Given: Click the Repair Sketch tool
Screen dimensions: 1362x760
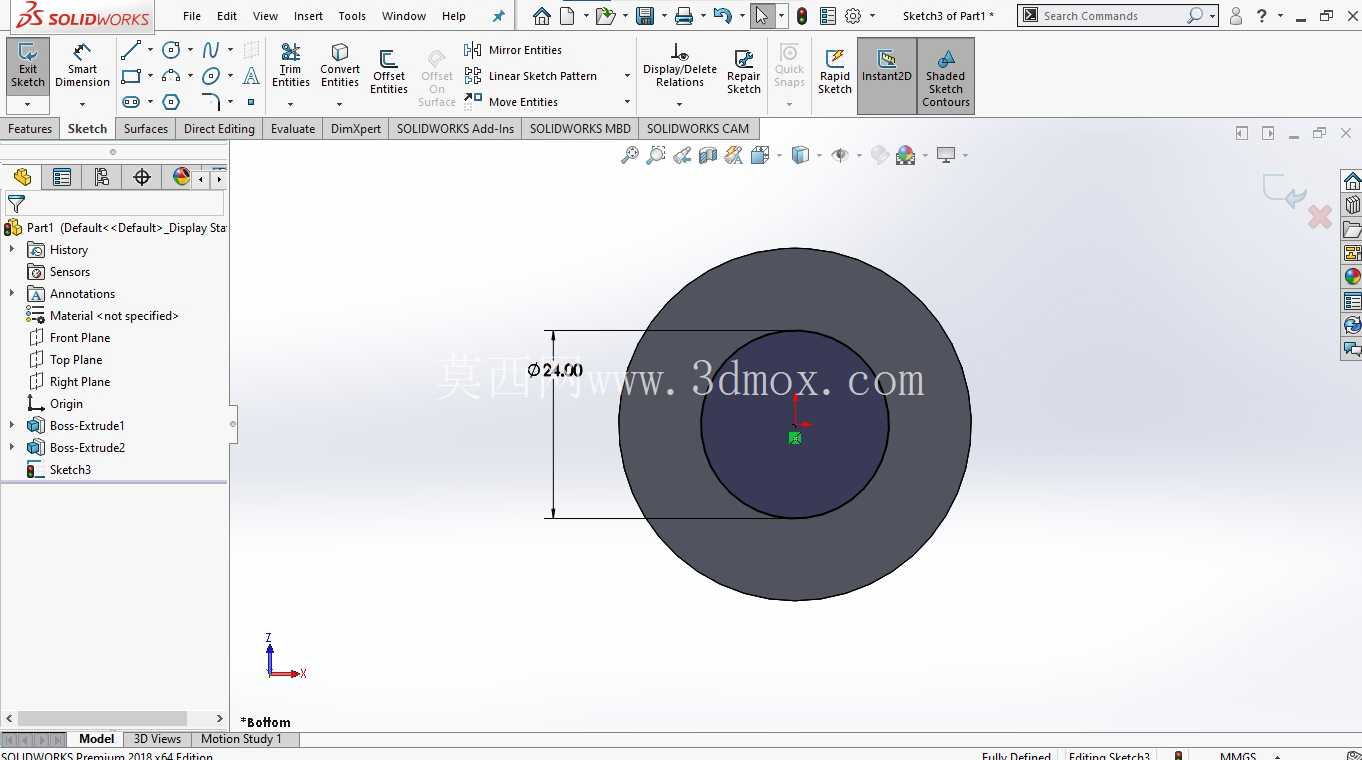Looking at the screenshot, I should [744, 70].
